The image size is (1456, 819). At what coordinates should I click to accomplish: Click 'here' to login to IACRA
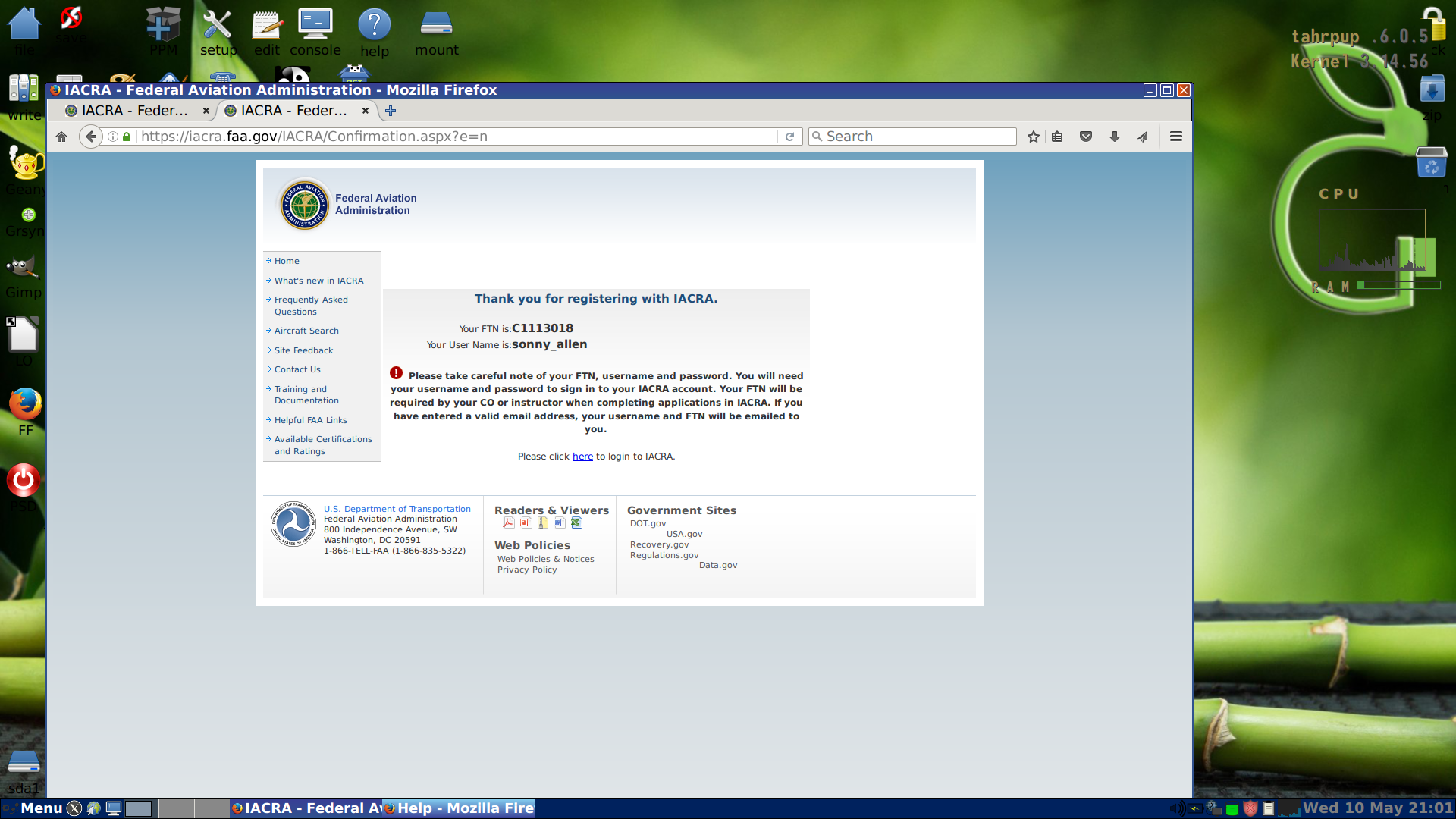click(582, 457)
